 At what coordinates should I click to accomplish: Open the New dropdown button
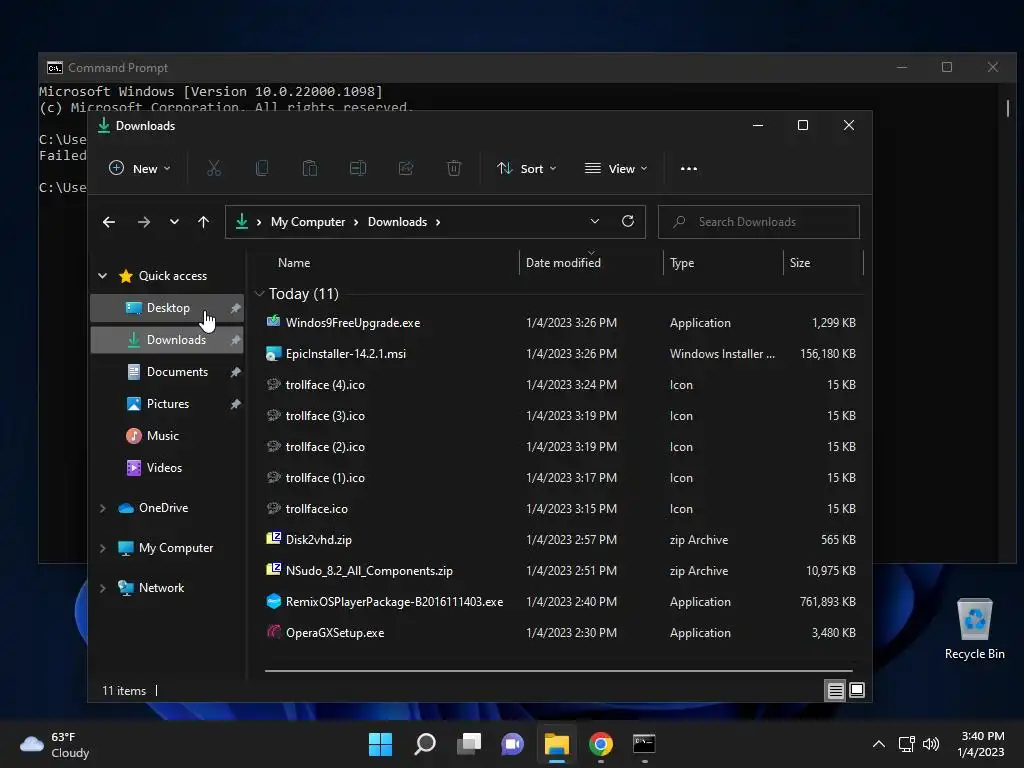(140, 168)
